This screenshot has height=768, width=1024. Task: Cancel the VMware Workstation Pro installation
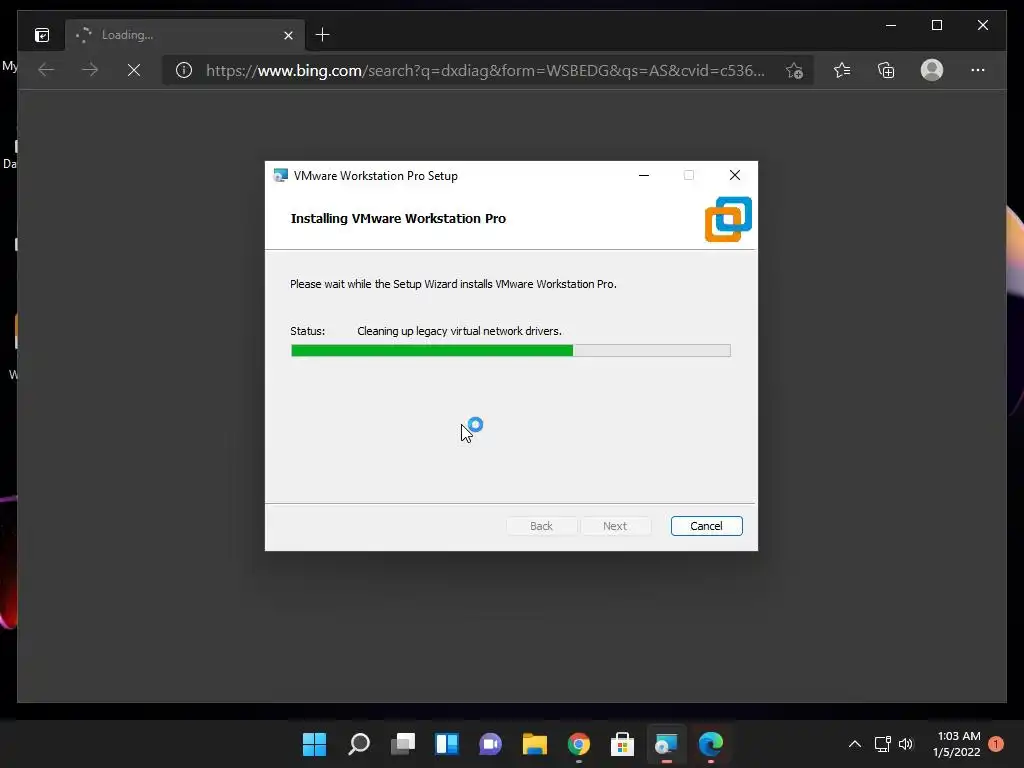[706, 526]
